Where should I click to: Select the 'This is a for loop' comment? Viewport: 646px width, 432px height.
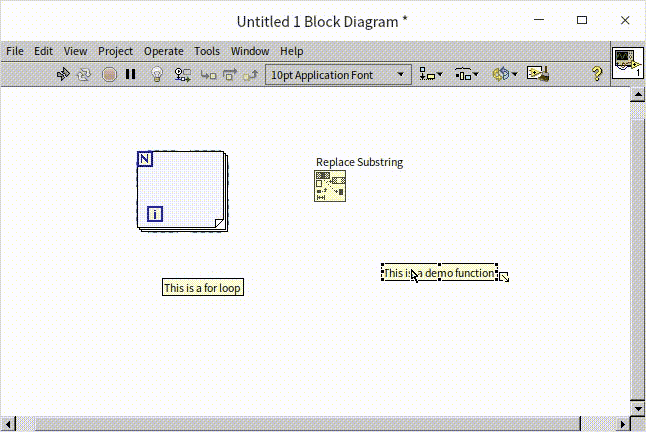203,288
